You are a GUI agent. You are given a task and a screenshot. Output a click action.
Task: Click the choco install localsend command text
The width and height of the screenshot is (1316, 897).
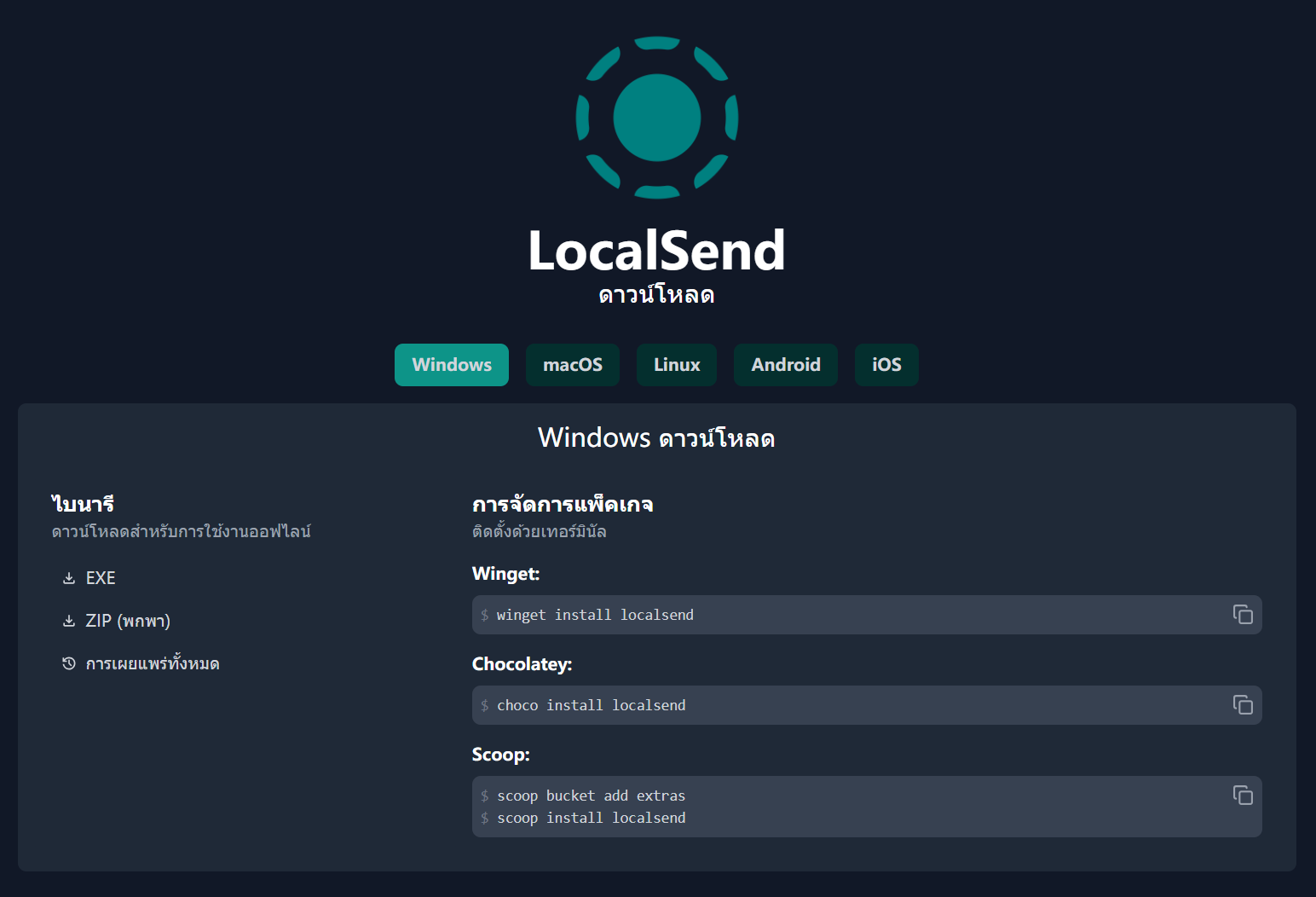point(591,705)
